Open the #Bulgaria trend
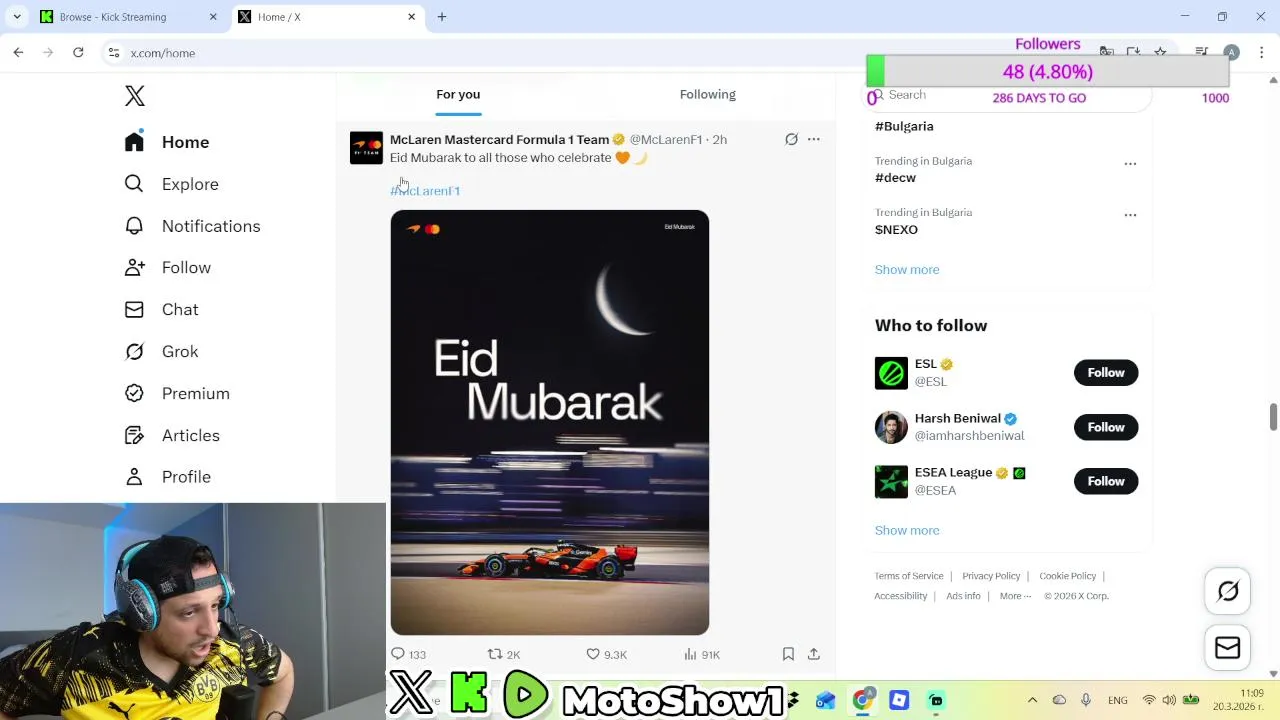1280x720 pixels. click(904, 126)
